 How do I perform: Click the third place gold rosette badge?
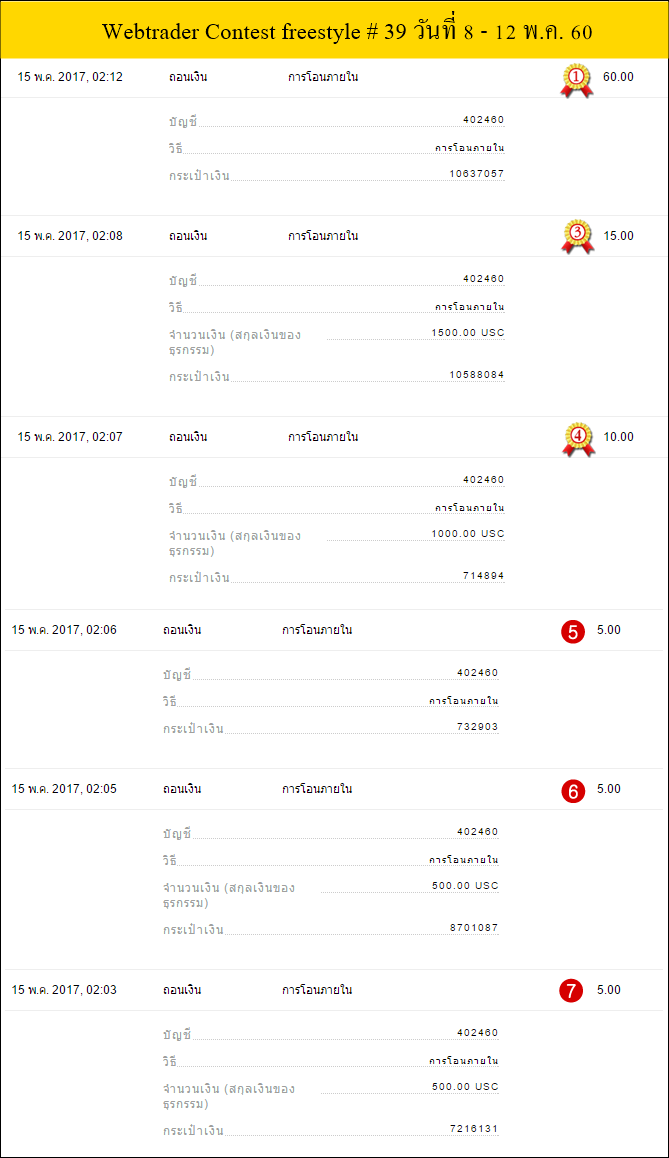click(x=577, y=236)
